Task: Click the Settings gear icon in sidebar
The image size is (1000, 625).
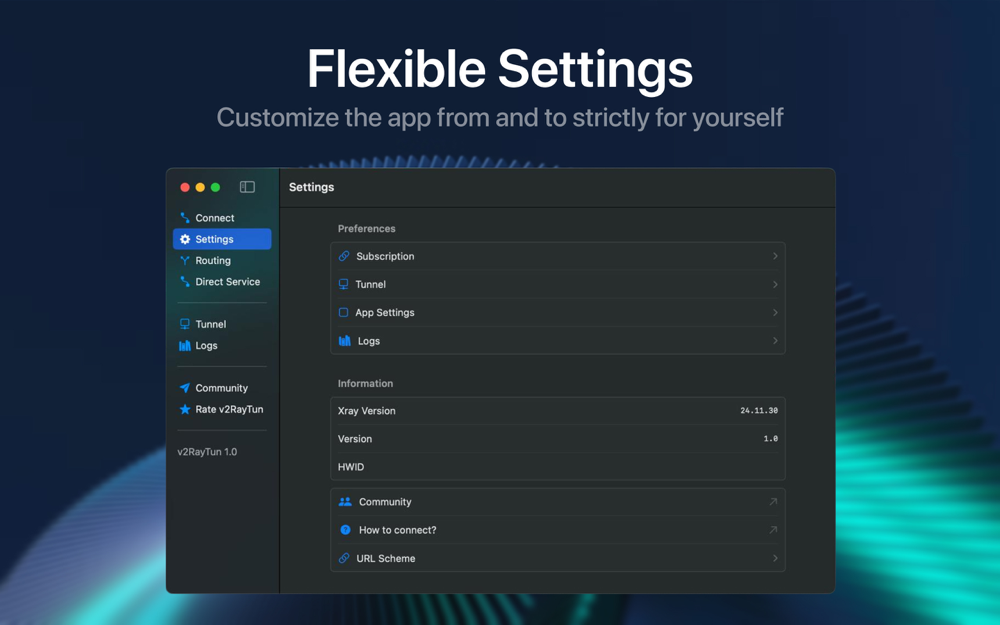Action: [185, 239]
